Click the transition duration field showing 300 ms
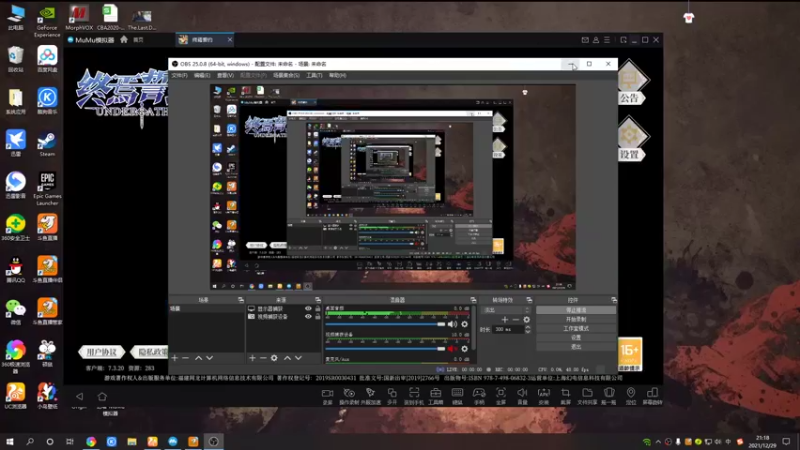Screen dimensions: 800x450 pos(508,330)
